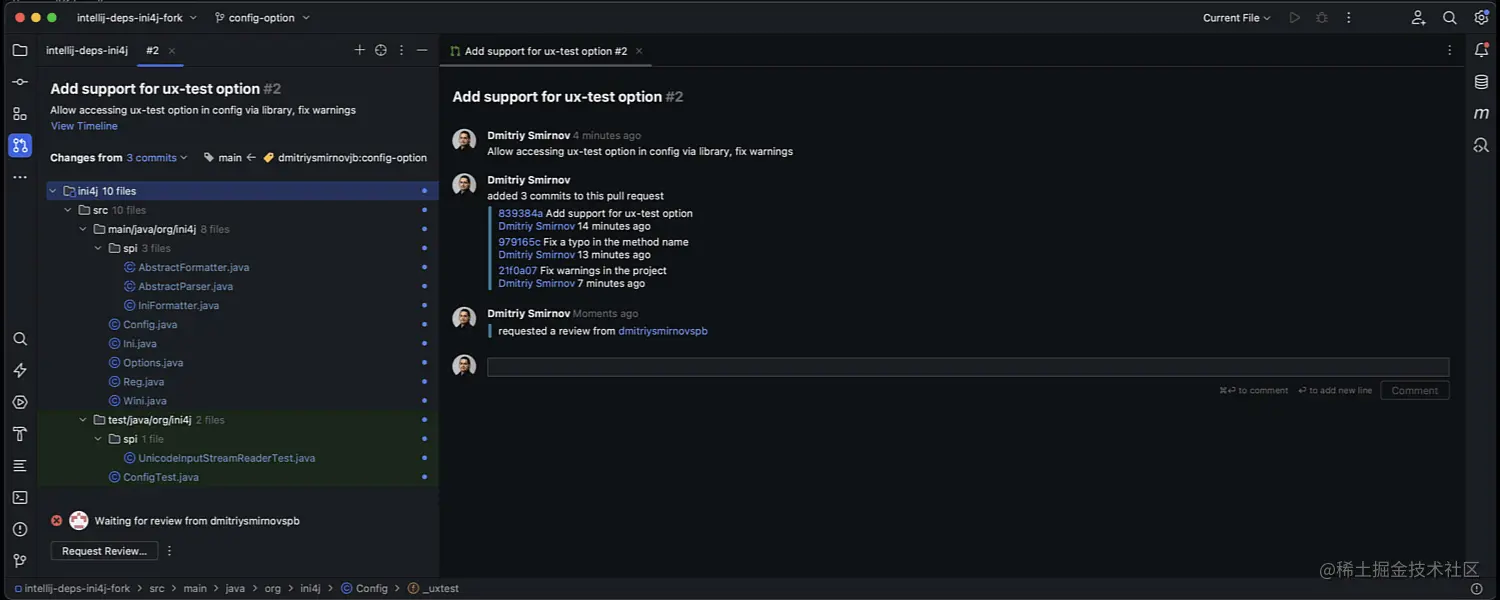Open the Project tool window
Viewport: 1500px width, 600px height.
tap(20, 50)
